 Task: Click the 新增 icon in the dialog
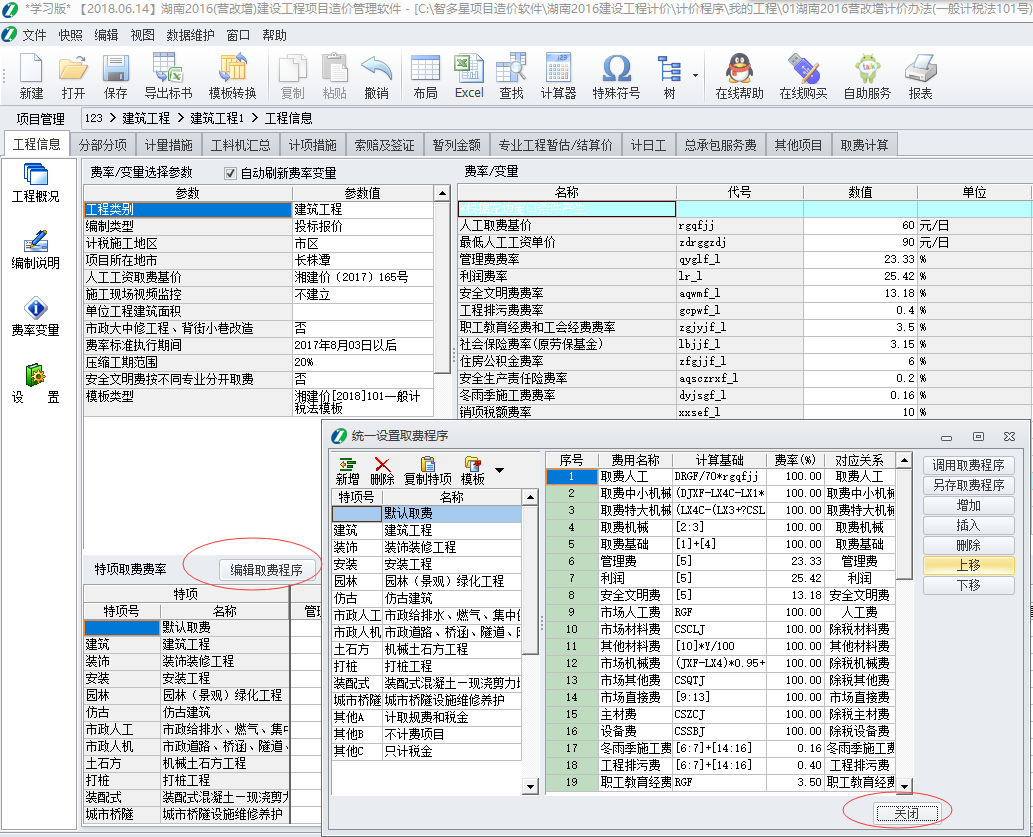point(347,470)
